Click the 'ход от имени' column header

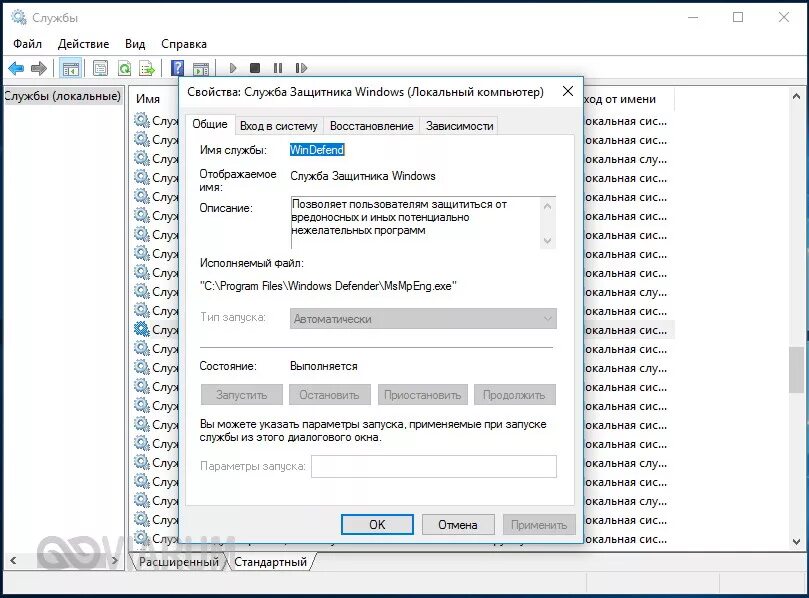click(620, 99)
